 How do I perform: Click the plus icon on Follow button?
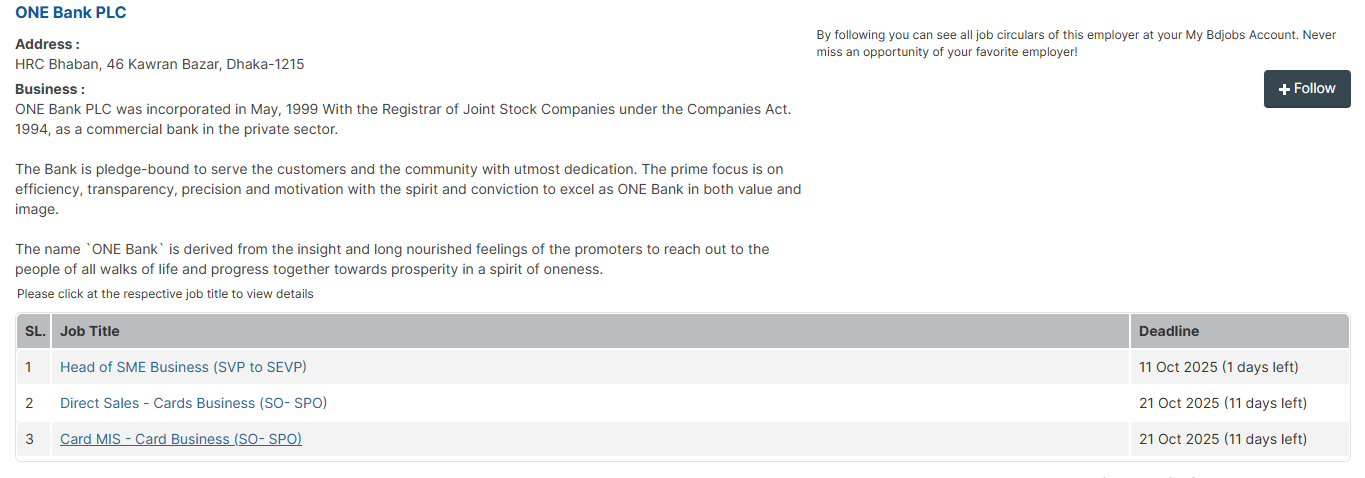(1285, 89)
